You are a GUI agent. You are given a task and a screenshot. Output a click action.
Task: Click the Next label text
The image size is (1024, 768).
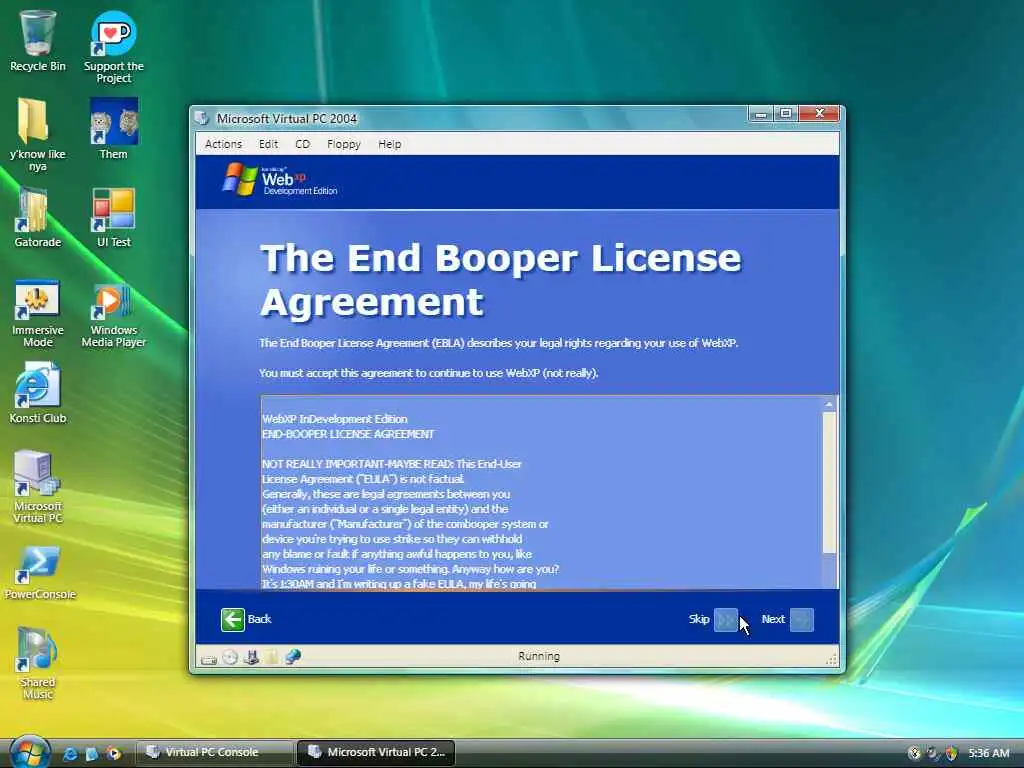(x=773, y=619)
